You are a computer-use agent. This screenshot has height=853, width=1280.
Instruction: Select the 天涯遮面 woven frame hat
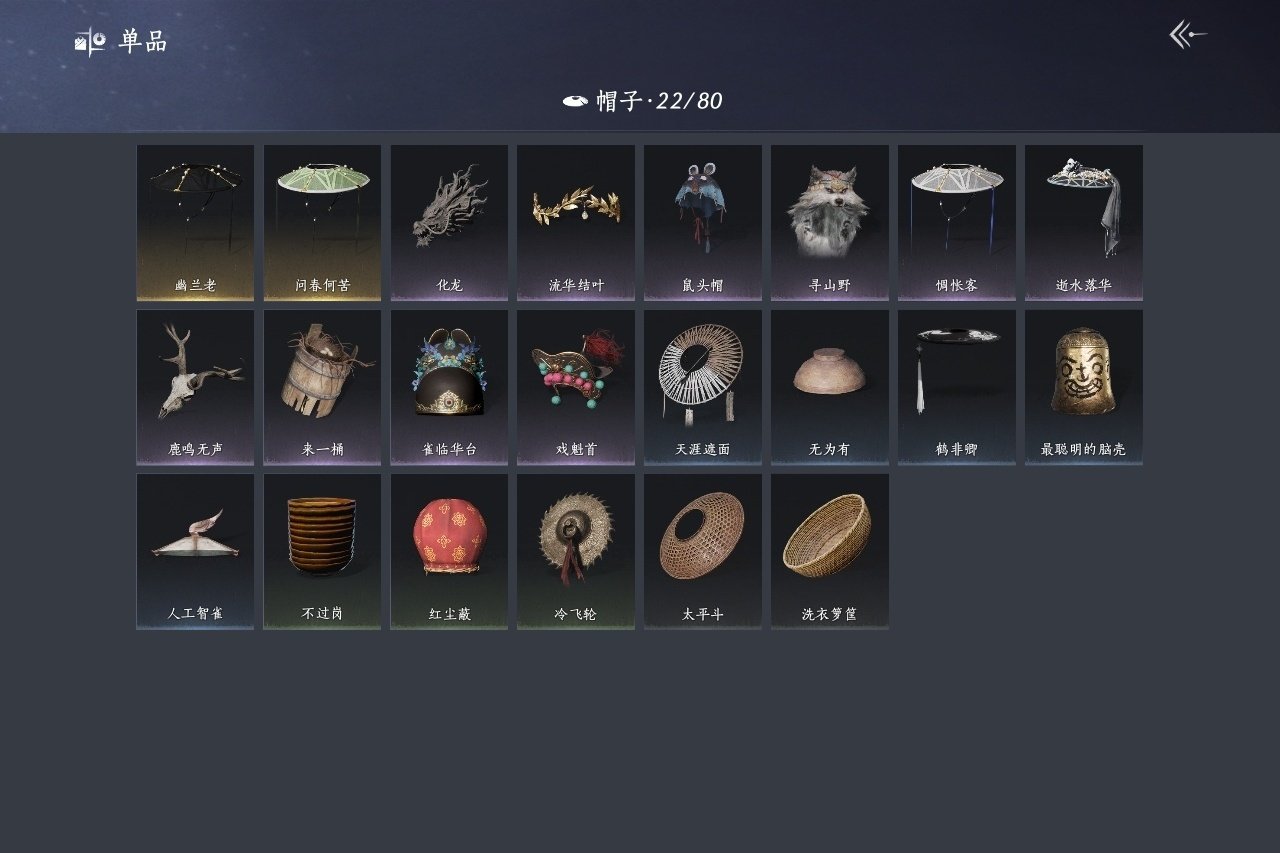pos(703,387)
